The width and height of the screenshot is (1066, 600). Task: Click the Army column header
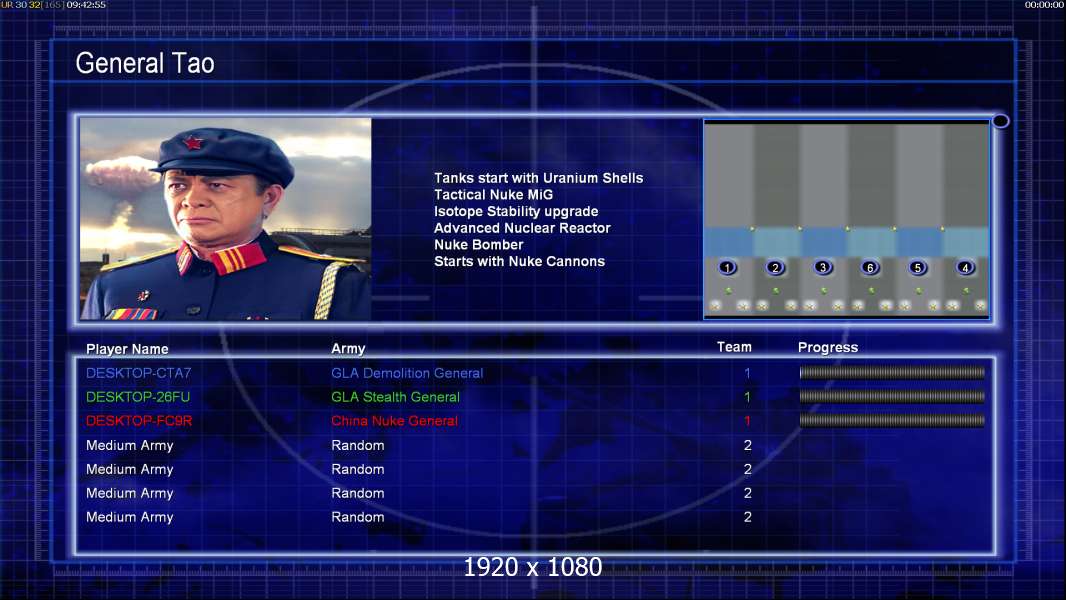348,349
